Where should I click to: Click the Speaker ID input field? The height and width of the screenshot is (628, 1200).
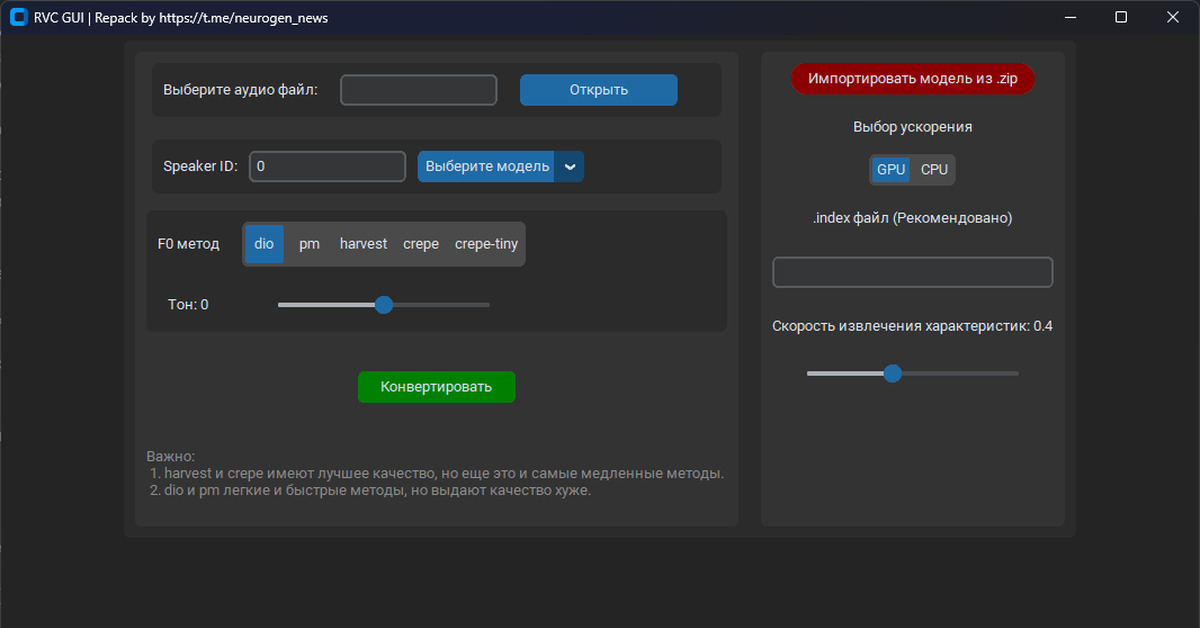[x=327, y=167]
